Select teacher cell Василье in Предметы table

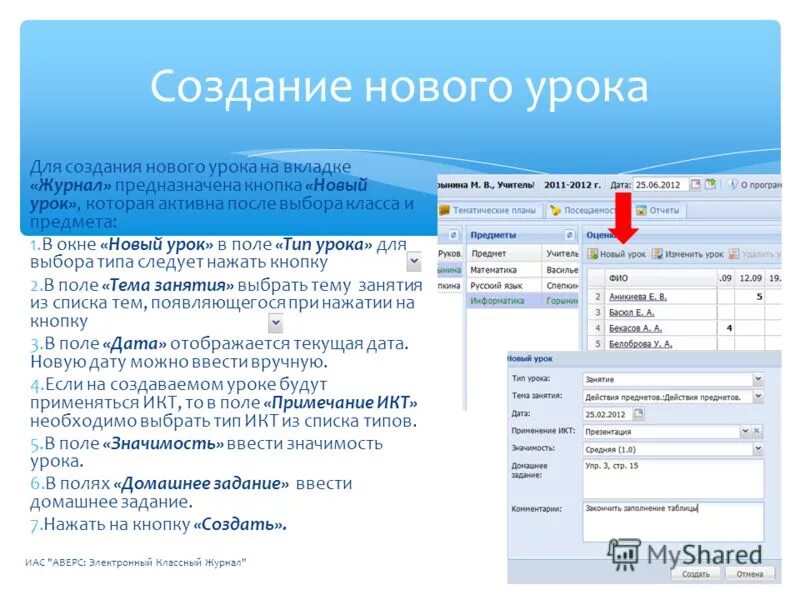[x=562, y=269]
